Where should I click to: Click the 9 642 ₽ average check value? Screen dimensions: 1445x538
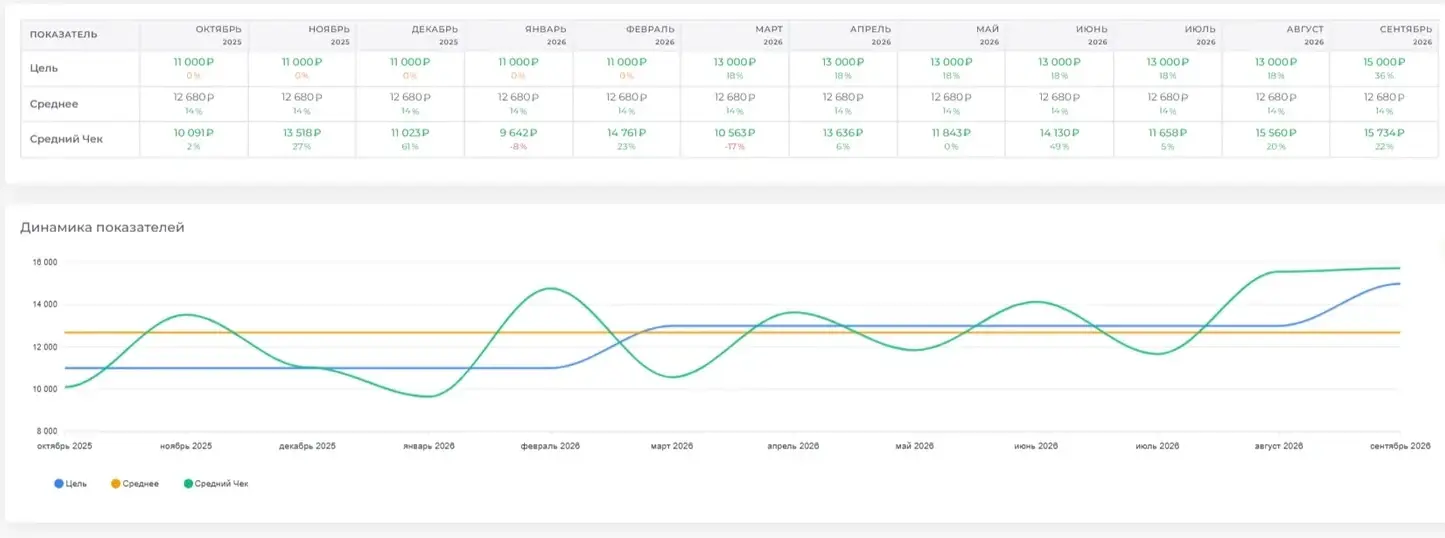(518, 133)
